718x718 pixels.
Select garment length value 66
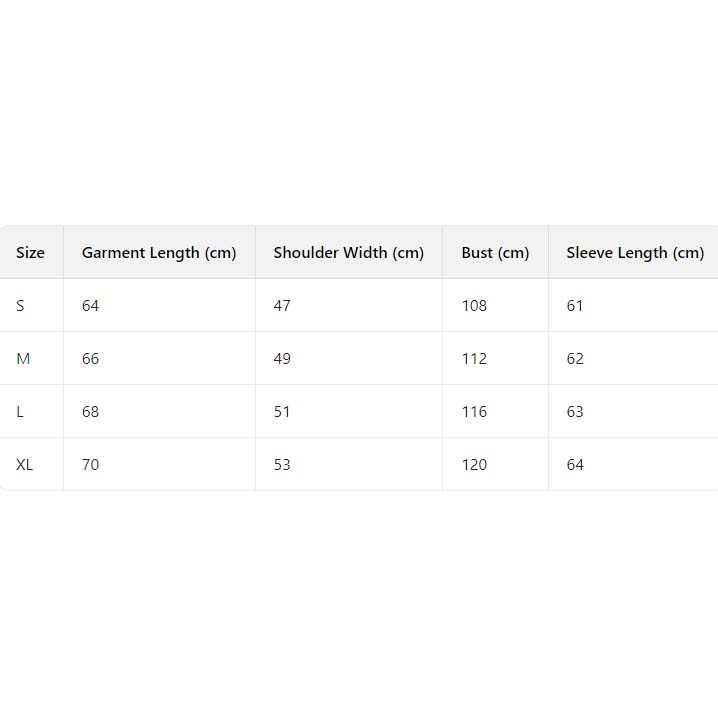(x=91, y=359)
